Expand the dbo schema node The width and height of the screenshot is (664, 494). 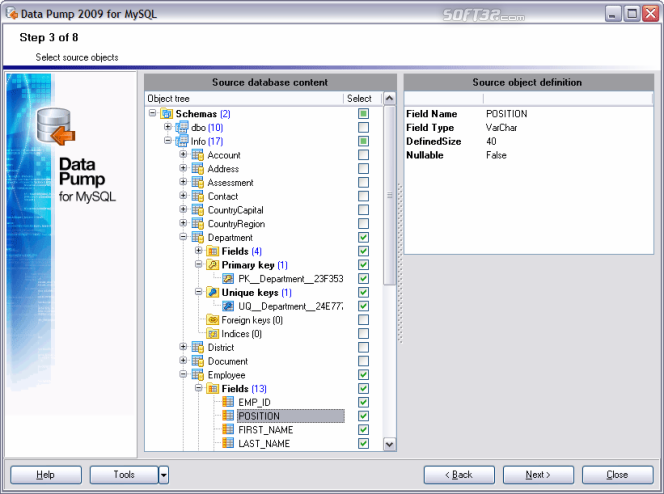(168, 127)
